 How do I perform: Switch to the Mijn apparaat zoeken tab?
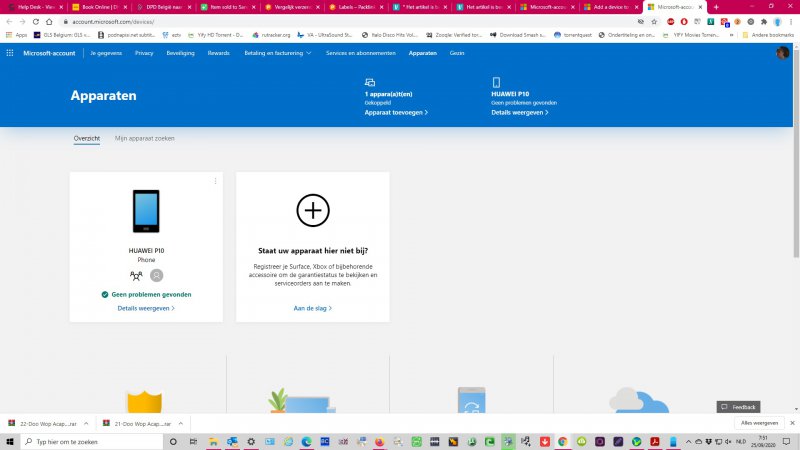[144, 138]
